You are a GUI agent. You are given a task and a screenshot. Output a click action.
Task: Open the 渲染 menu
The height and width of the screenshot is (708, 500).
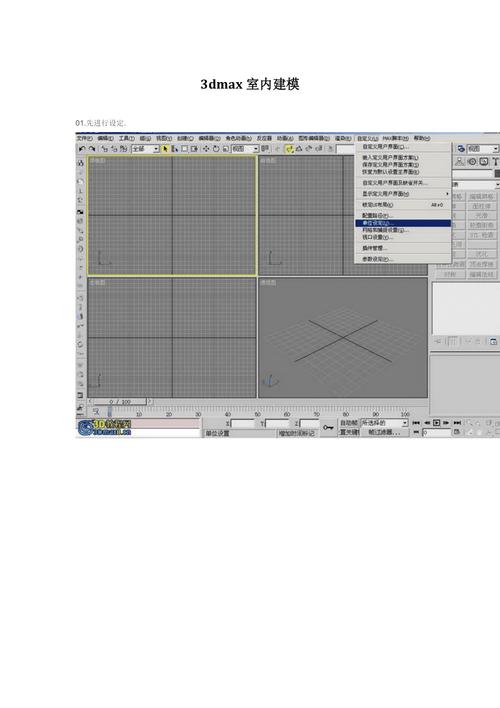tap(343, 138)
